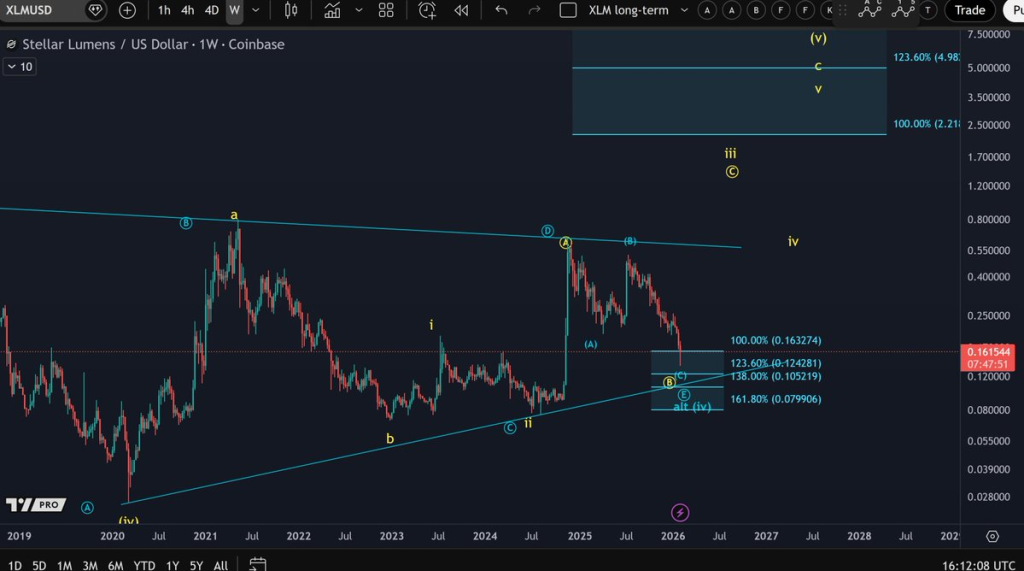This screenshot has width=1024, height=571.
Task: Click the first circled A layout shortcut
Action: (707, 10)
